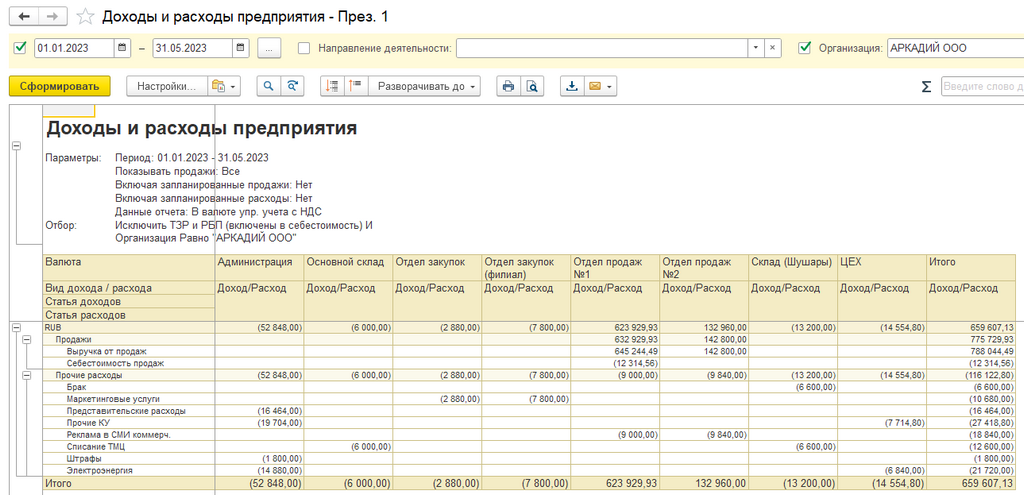The height and width of the screenshot is (495, 1024).
Task: Select the Себестоимость продаж row label
Action: coord(115,363)
